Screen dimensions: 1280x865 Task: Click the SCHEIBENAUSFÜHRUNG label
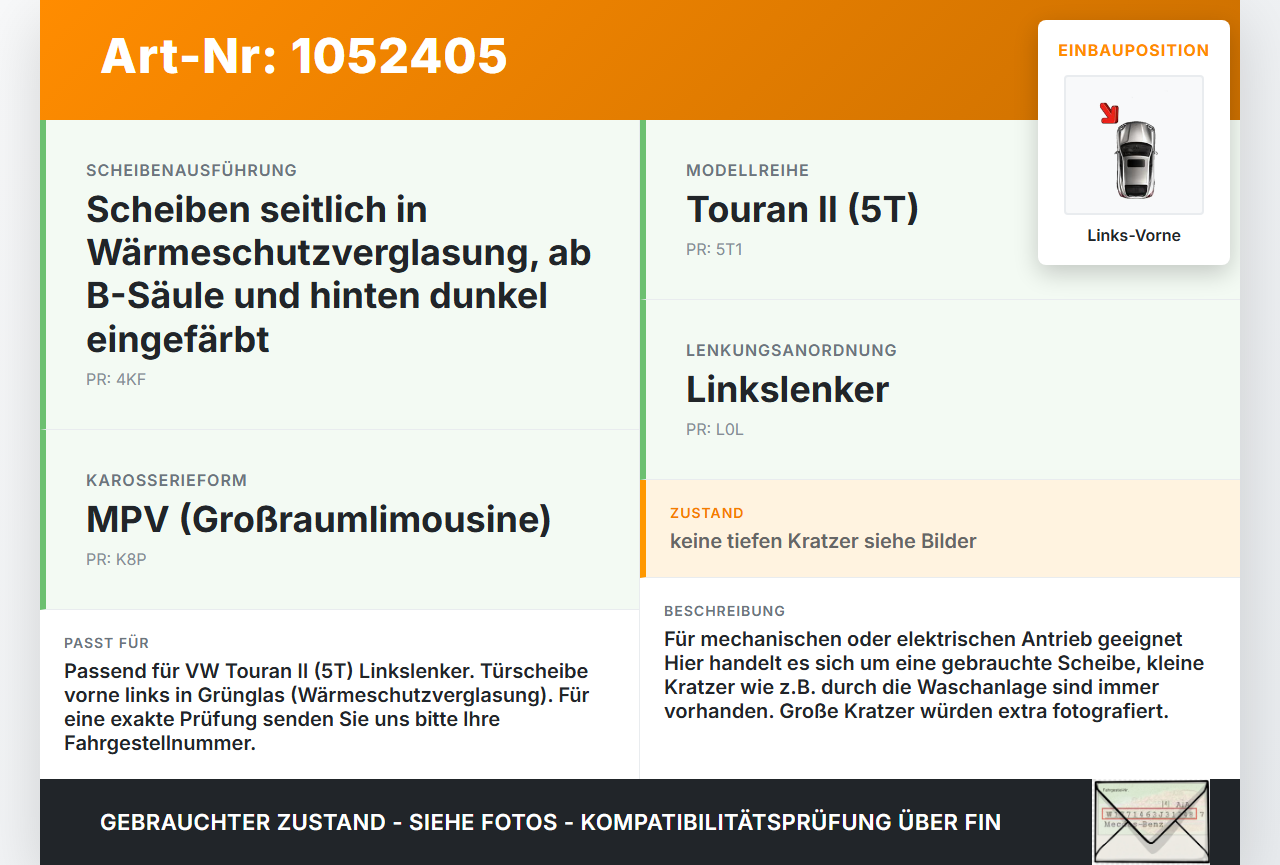192,170
